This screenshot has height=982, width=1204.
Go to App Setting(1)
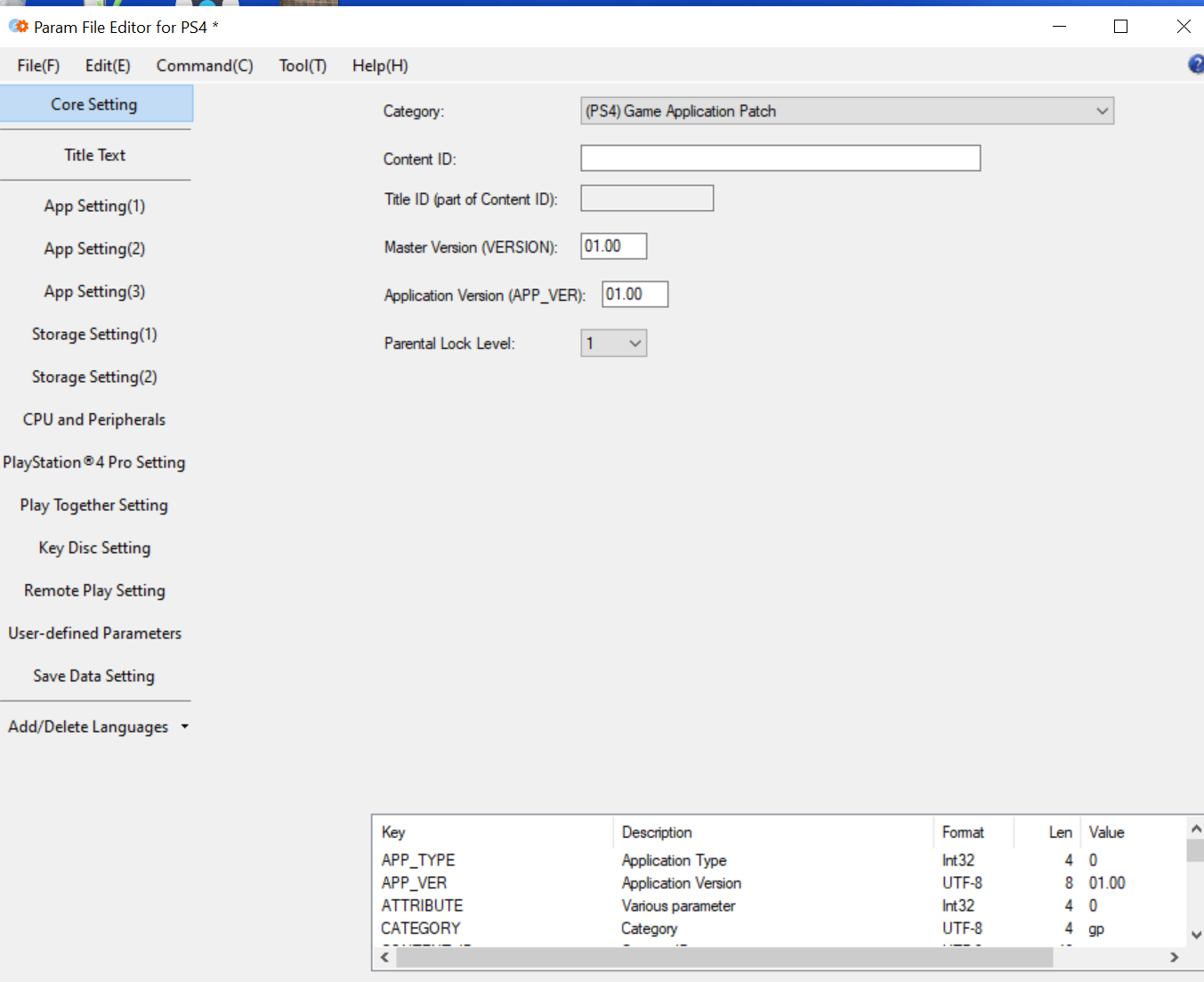[95, 206]
